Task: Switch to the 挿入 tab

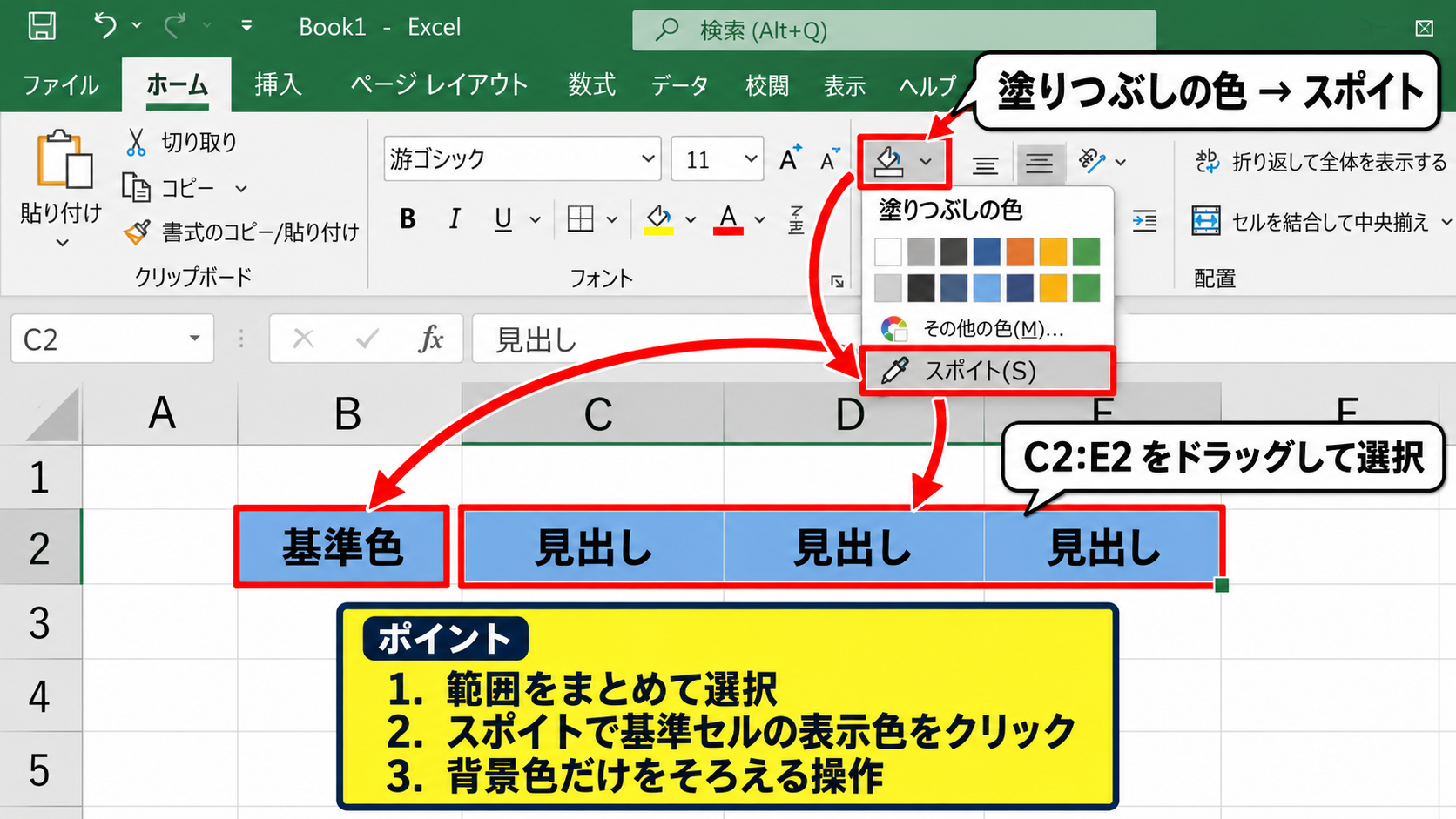Action: point(278,84)
